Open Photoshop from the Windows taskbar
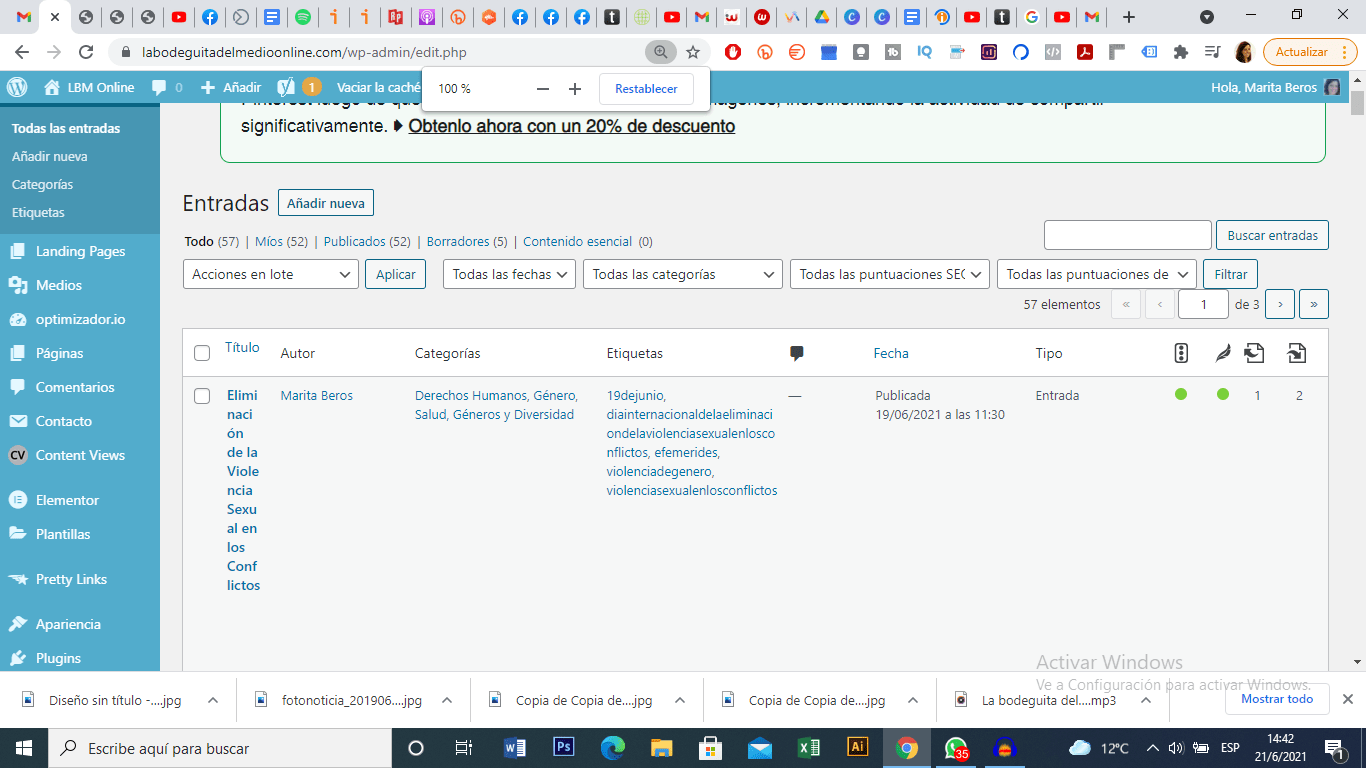This screenshot has height=768, width=1366. 564,747
